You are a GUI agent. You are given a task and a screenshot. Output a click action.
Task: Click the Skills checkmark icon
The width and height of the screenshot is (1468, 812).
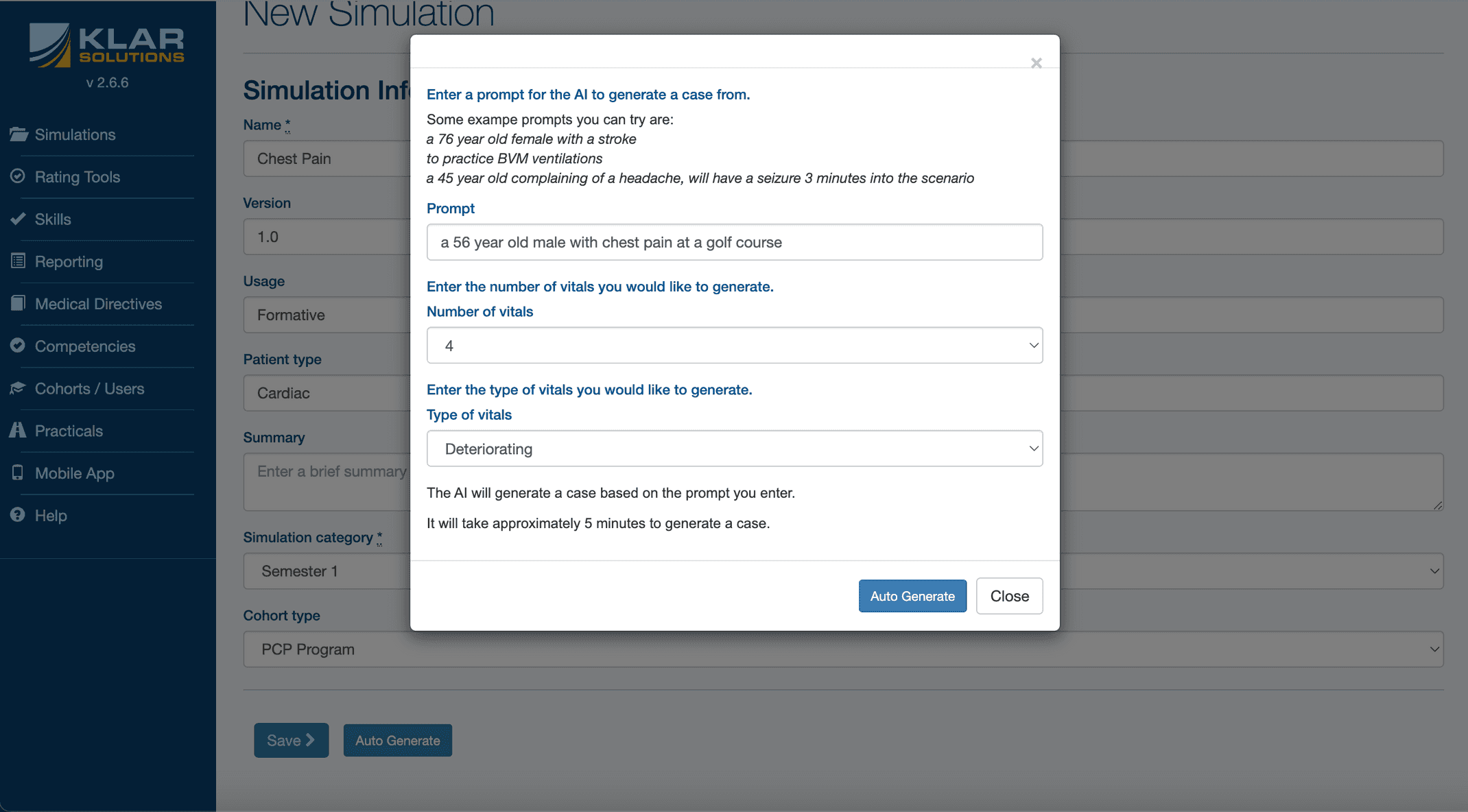click(18, 219)
